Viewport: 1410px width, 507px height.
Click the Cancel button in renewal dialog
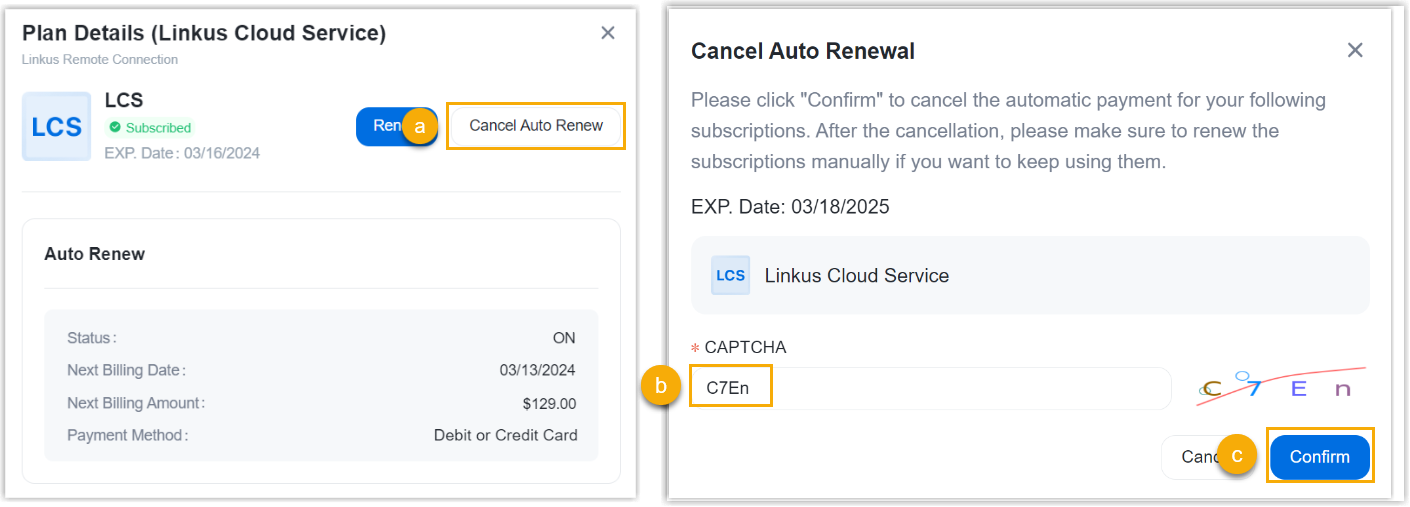coord(1192,457)
